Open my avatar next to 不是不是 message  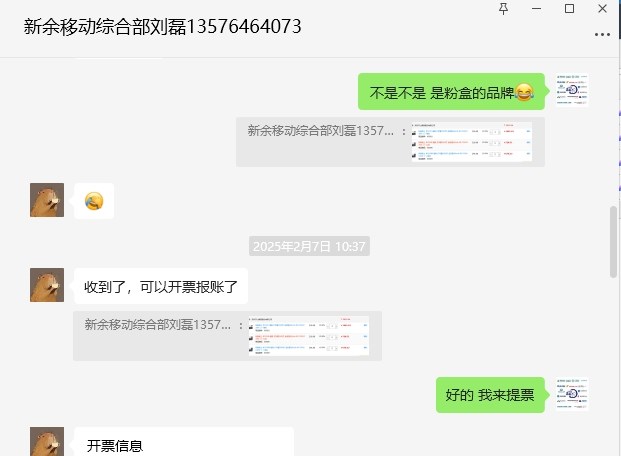(x=572, y=90)
